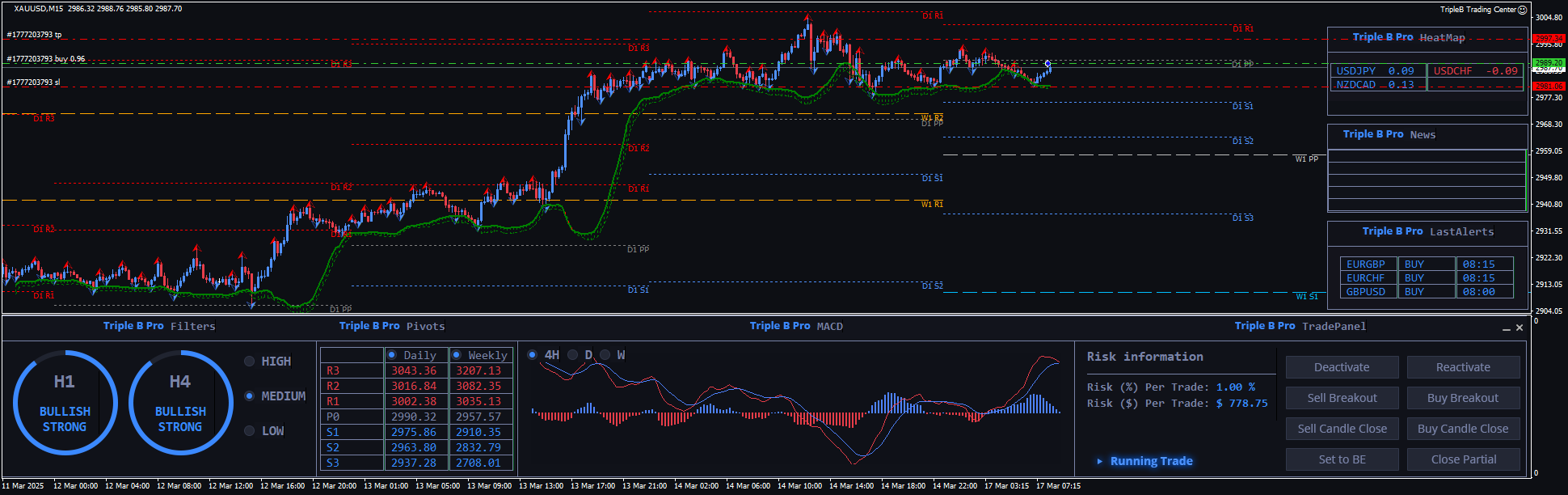Click the H4 bullish strong trend gauge

(180, 403)
